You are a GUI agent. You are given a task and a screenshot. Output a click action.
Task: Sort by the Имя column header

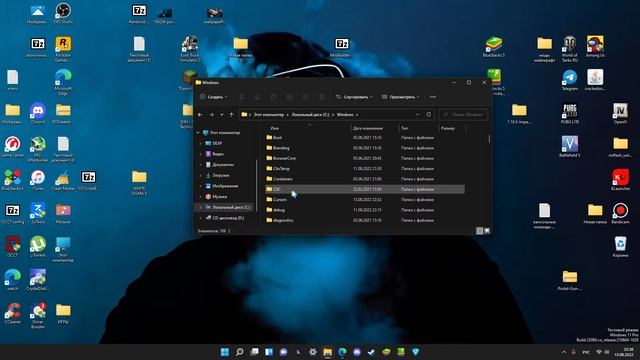[x=275, y=128]
